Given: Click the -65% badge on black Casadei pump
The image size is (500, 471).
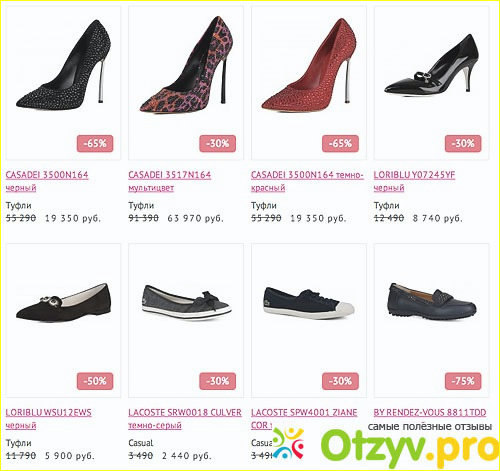Looking at the screenshot, I should point(95,144).
